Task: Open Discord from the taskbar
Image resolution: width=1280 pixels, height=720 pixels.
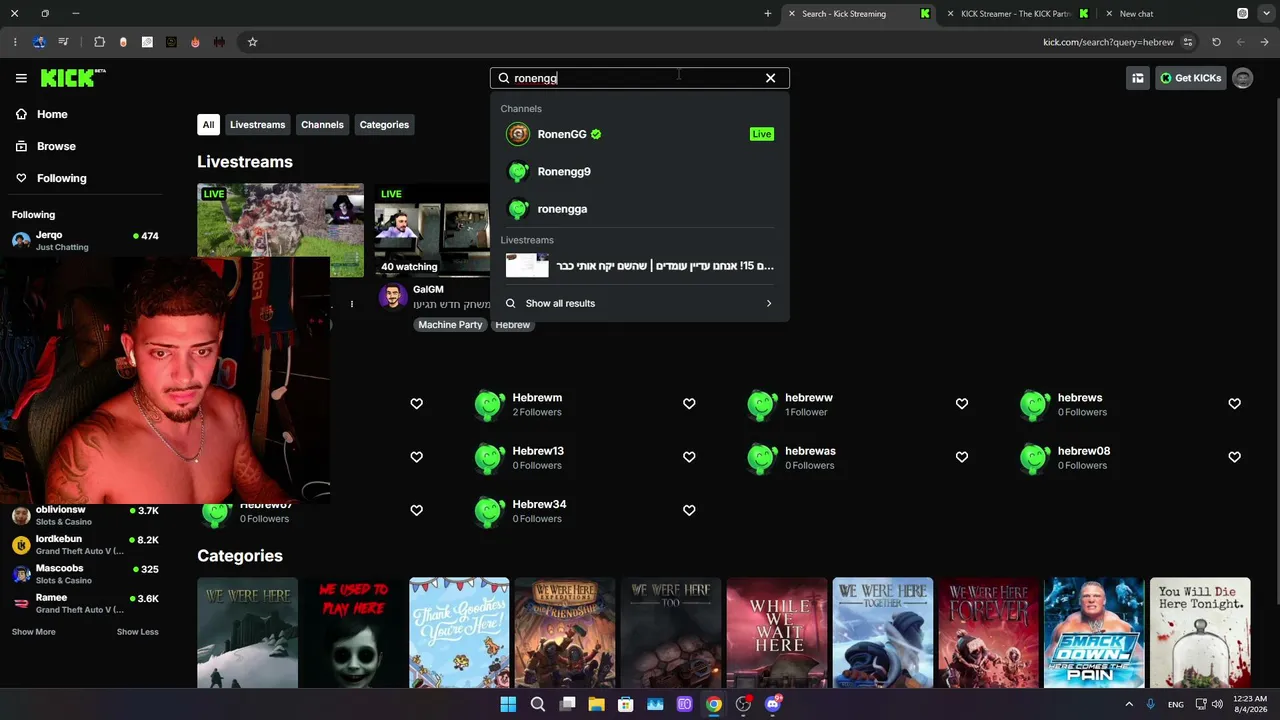Action: [772, 704]
